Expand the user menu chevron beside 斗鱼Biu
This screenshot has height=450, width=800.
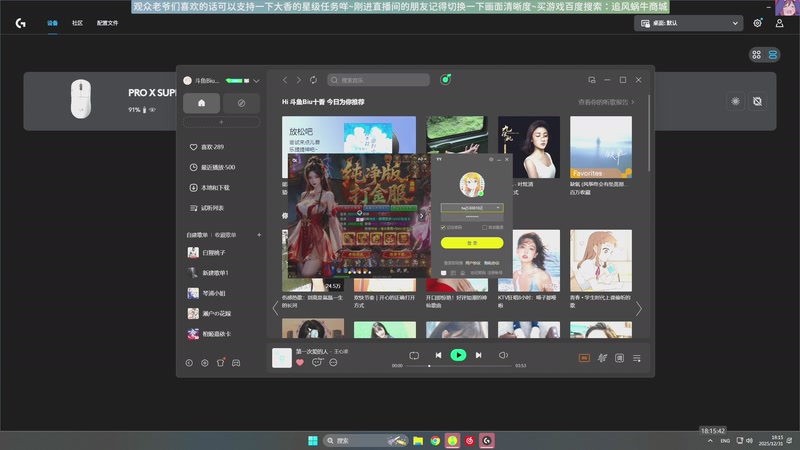coord(256,81)
